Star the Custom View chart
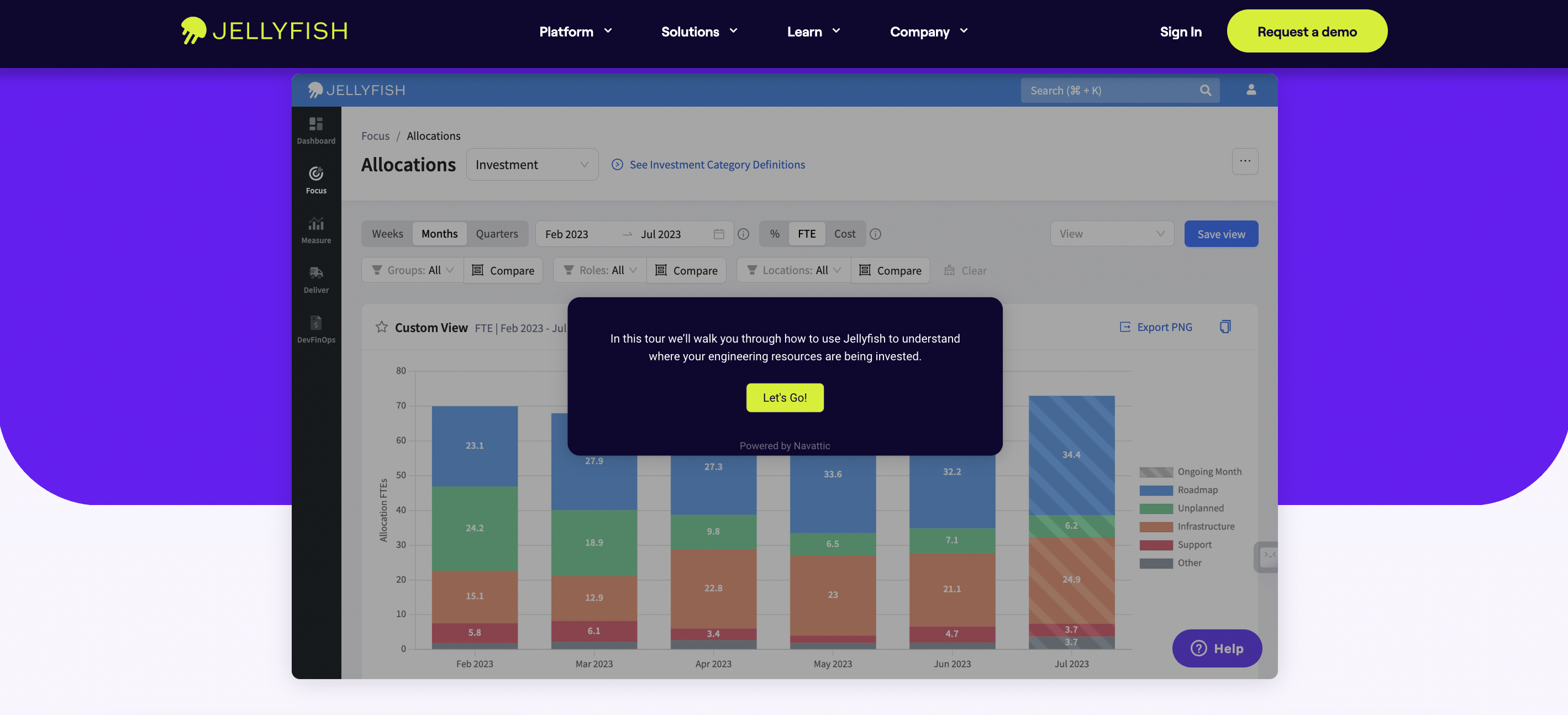The image size is (1568, 715). 382,327
